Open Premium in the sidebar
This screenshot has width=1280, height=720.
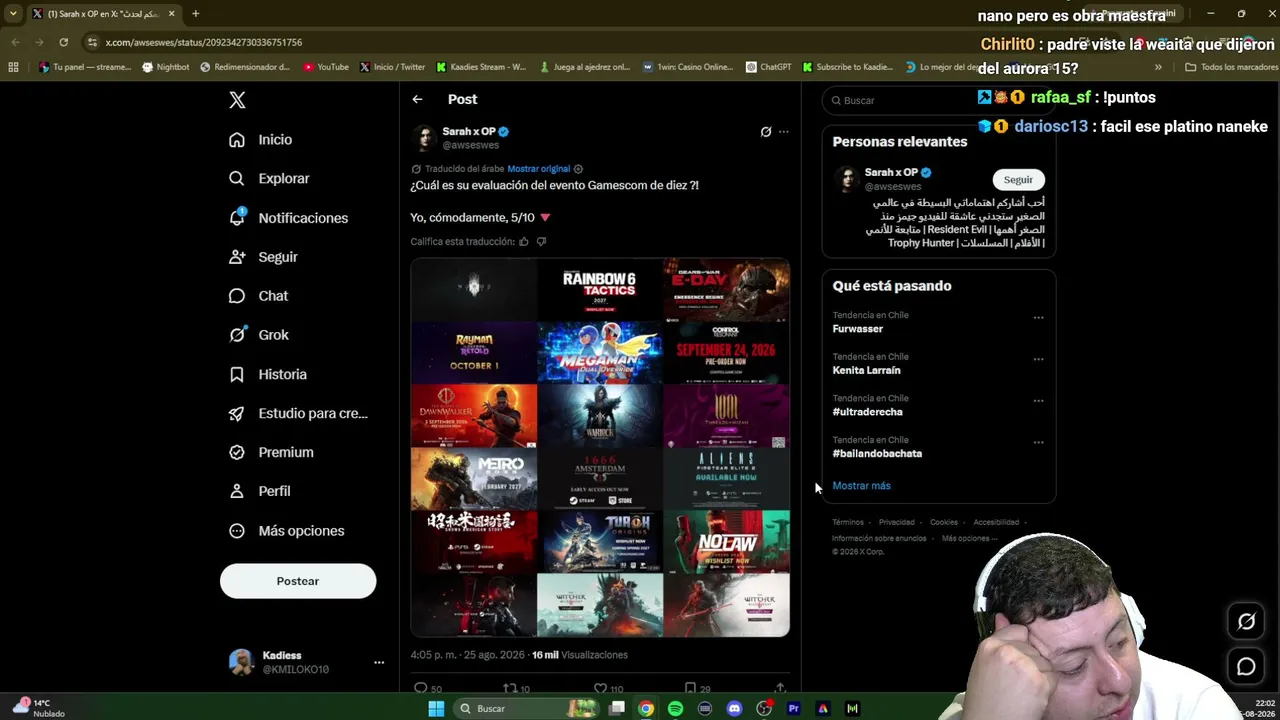tap(271, 452)
